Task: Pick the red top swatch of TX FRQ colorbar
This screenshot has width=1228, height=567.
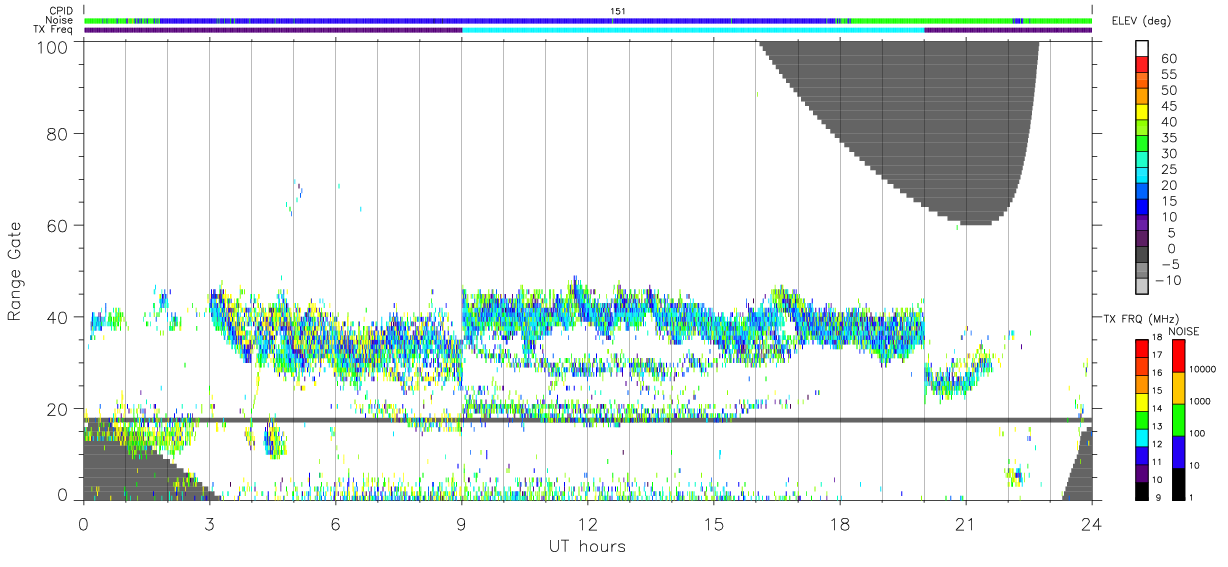Action: (x=1143, y=348)
